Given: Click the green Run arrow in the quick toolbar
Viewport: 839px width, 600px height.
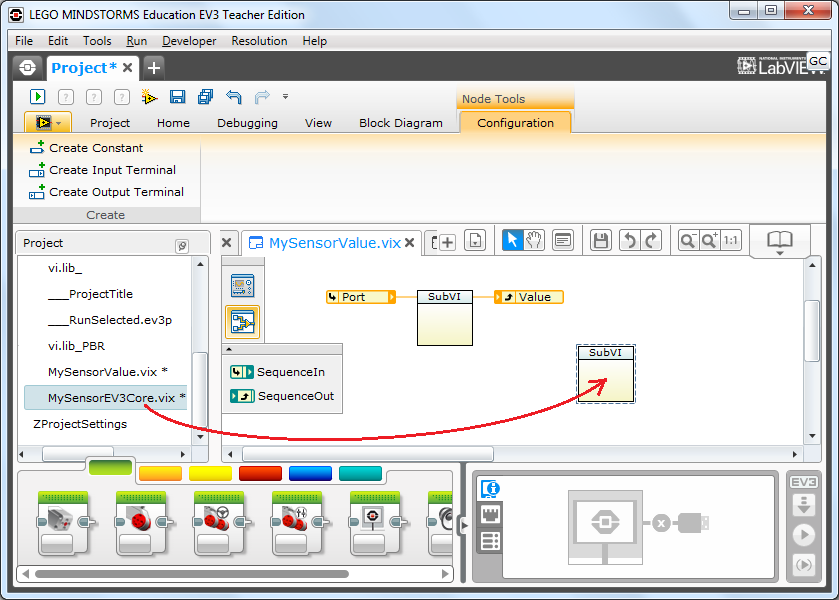Looking at the screenshot, I should point(37,97).
